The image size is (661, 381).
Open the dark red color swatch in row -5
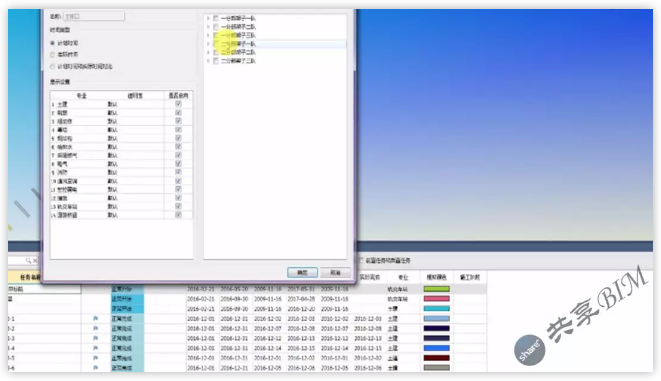point(437,358)
